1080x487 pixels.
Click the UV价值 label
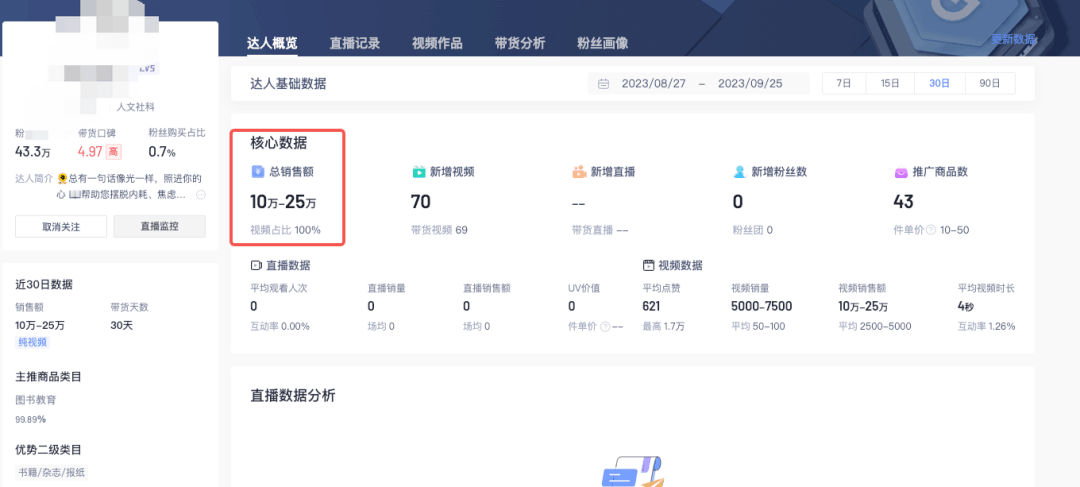pyautogui.click(x=584, y=288)
